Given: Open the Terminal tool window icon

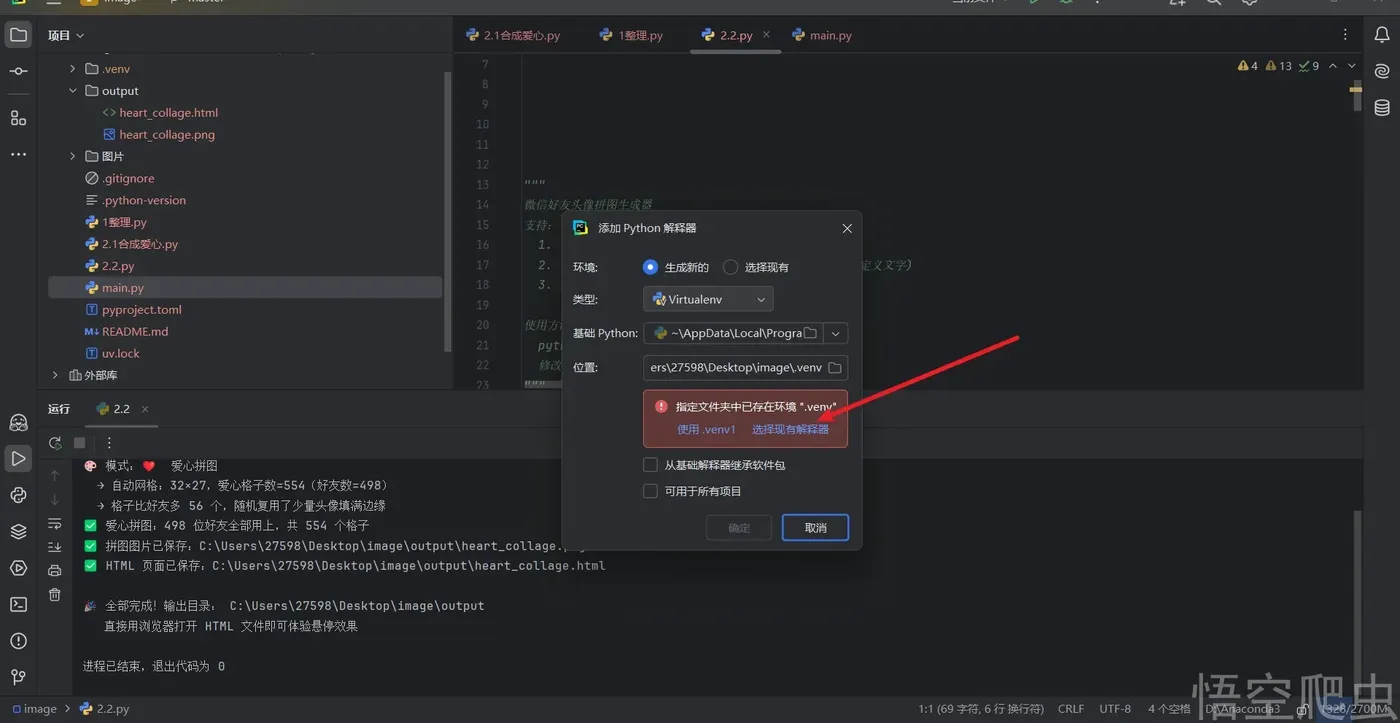Looking at the screenshot, I should click(18, 604).
